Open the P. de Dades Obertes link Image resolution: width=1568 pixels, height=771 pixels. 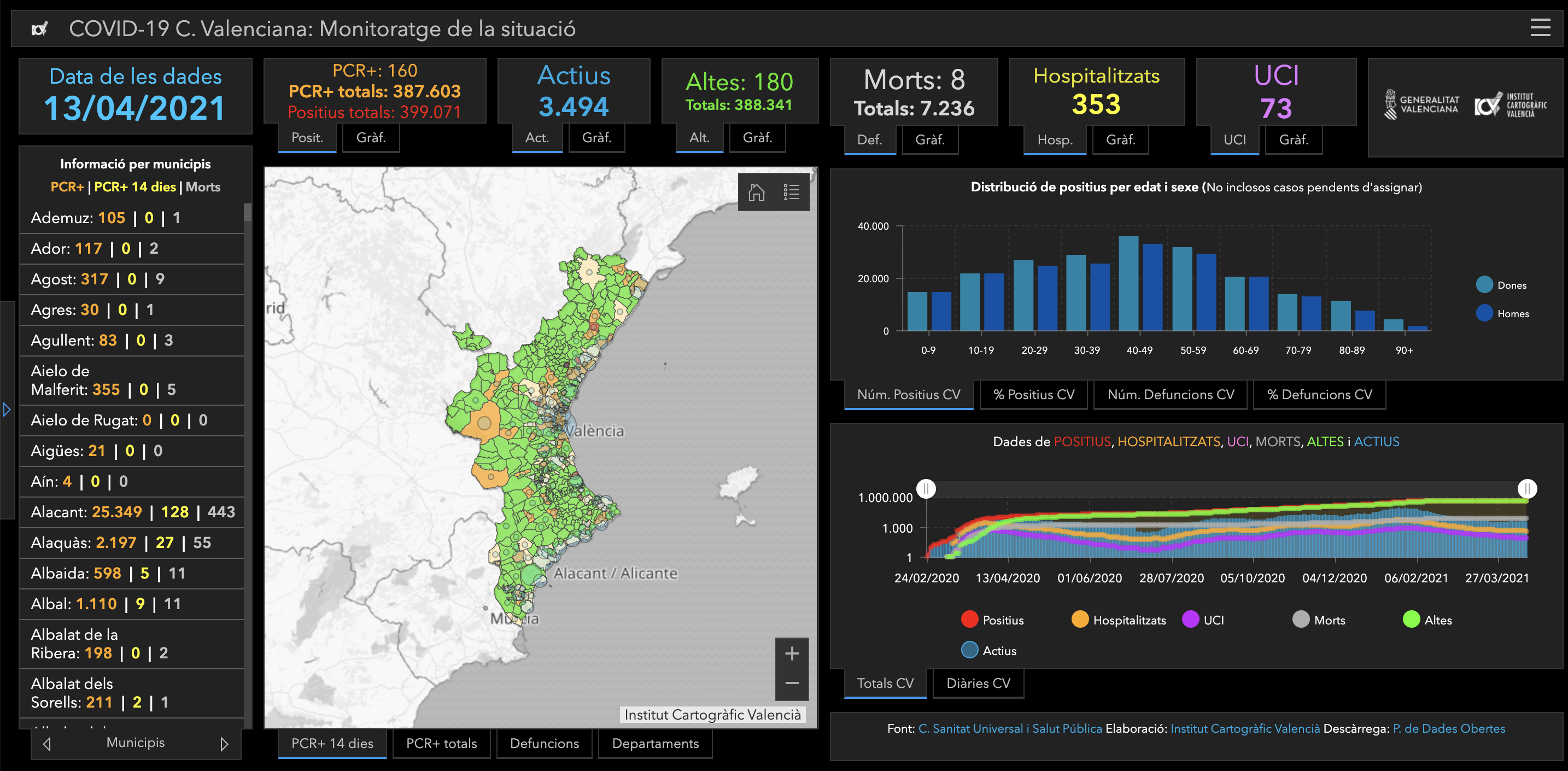click(x=1449, y=728)
